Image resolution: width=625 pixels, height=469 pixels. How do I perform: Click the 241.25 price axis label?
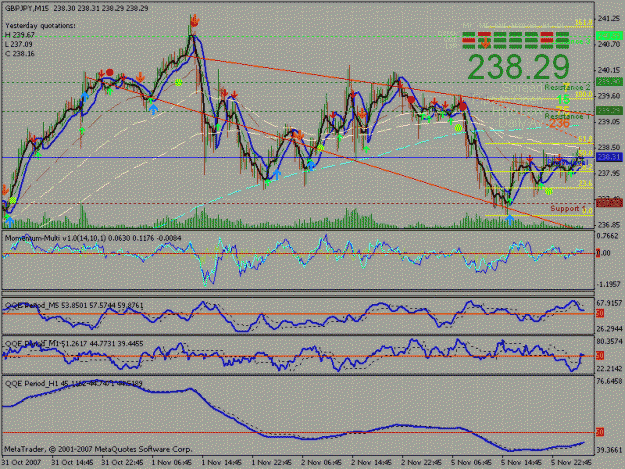tap(609, 18)
